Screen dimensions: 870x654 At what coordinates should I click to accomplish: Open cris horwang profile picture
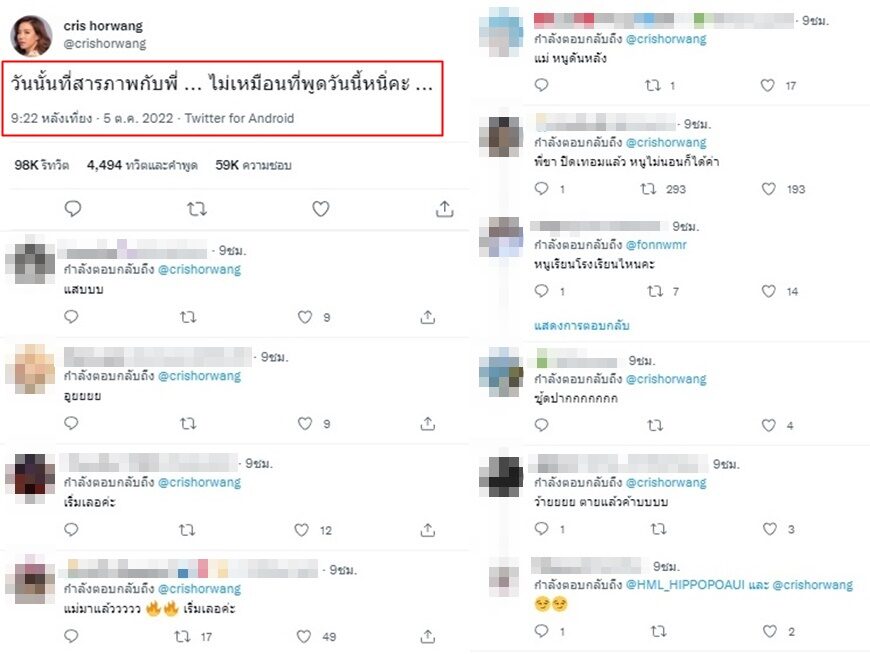[31, 36]
